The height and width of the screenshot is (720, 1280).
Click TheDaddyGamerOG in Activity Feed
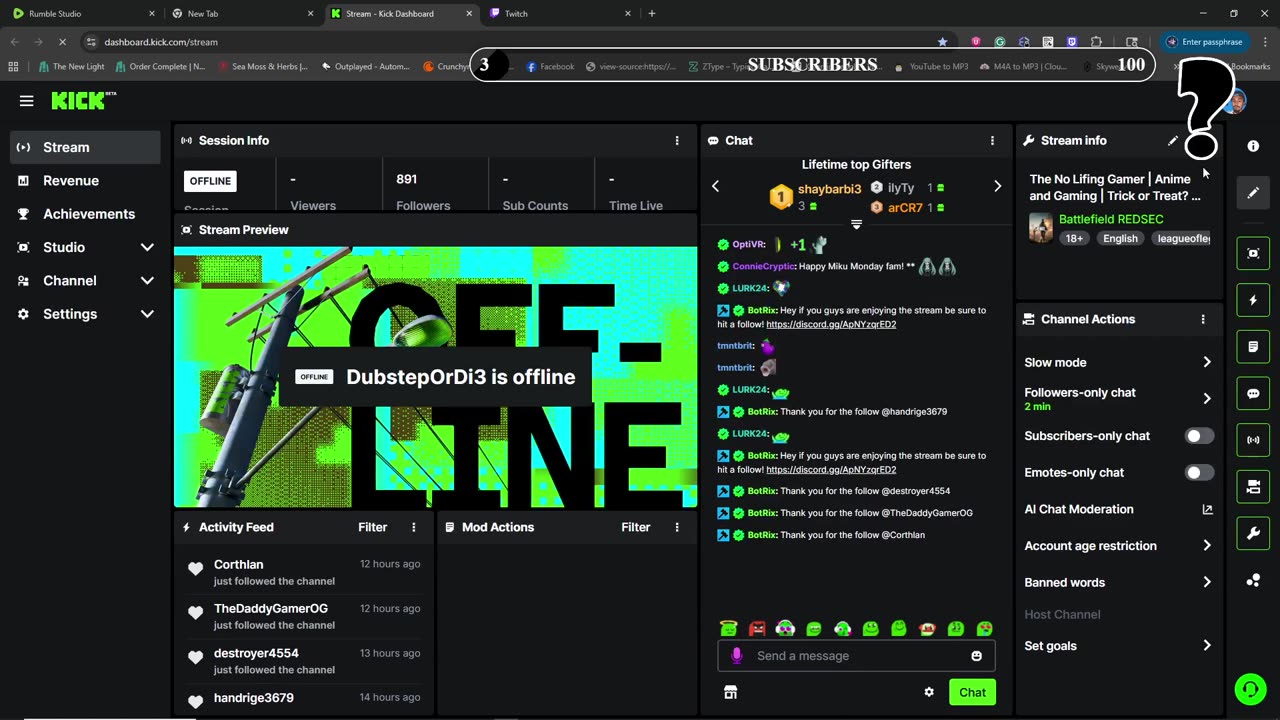coord(270,608)
